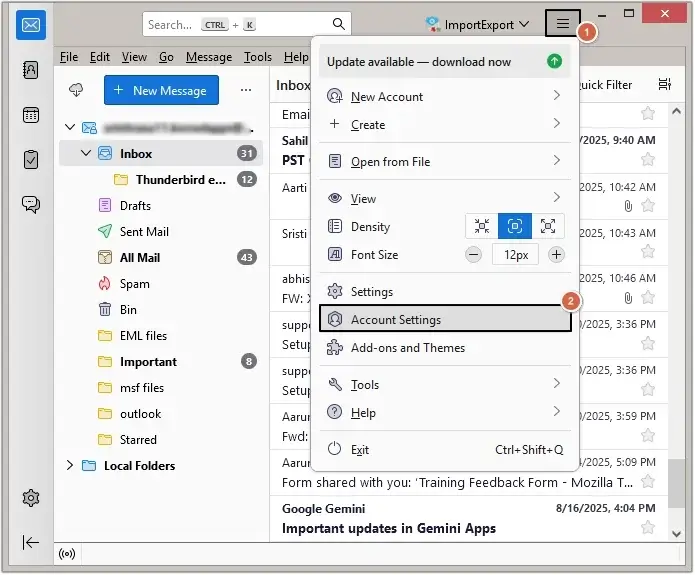This screenshot has width=695, height=575.
Task: Open the Mail space icon
Action: point(31,25)
